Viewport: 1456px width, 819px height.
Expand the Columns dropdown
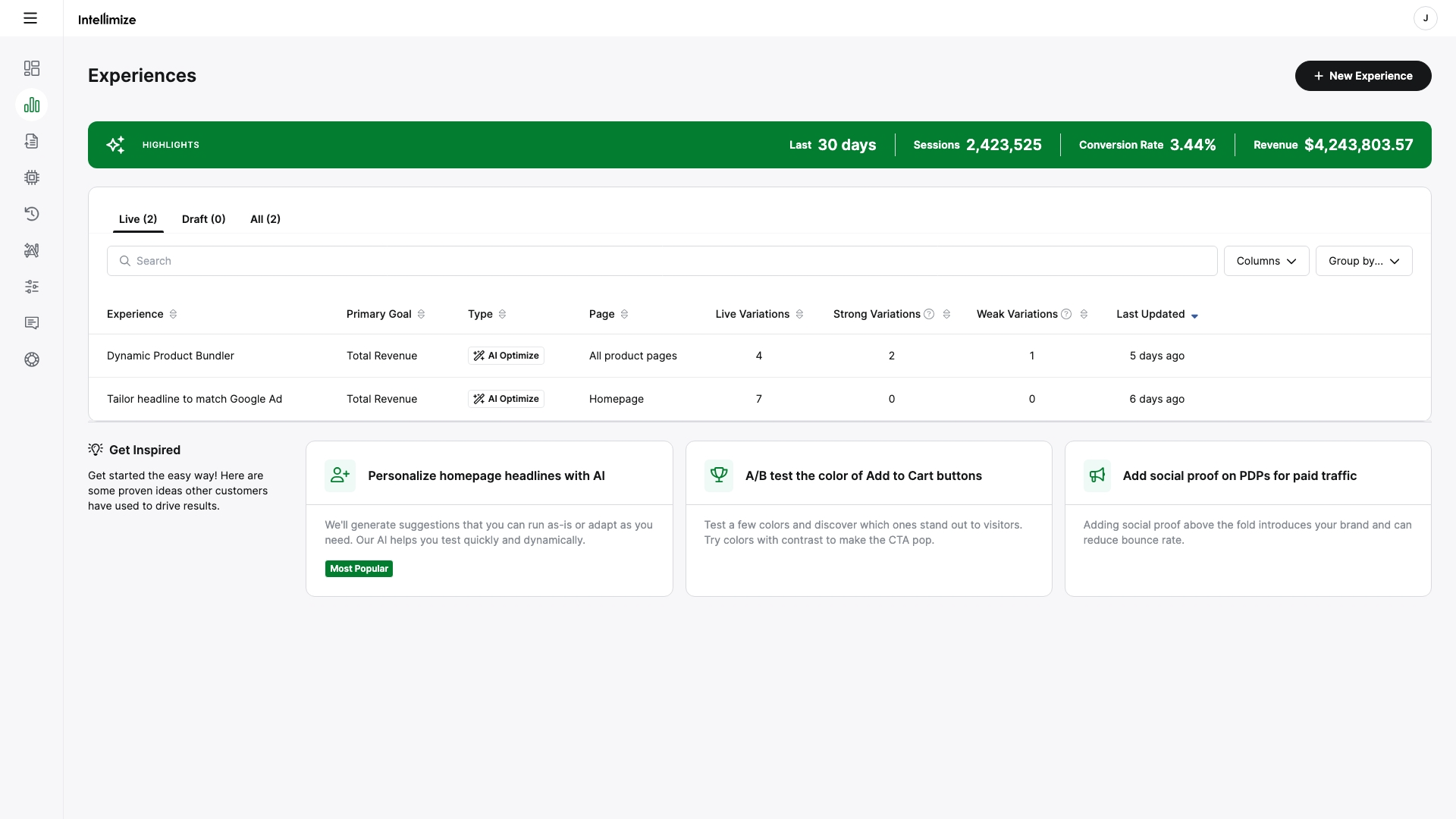point(1266,261)
